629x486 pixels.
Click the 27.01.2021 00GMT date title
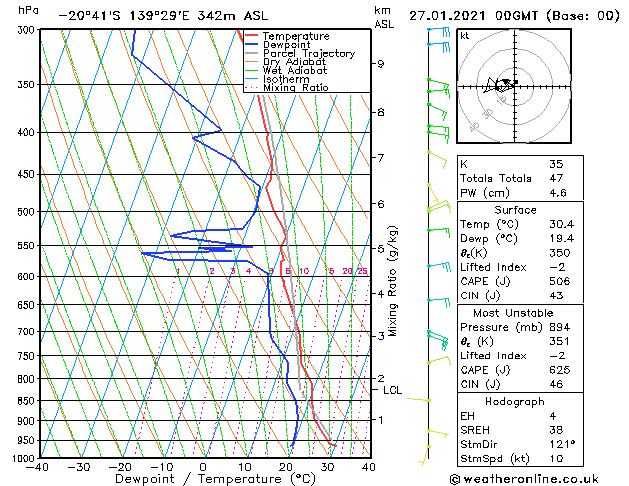[x=473, y=16]
